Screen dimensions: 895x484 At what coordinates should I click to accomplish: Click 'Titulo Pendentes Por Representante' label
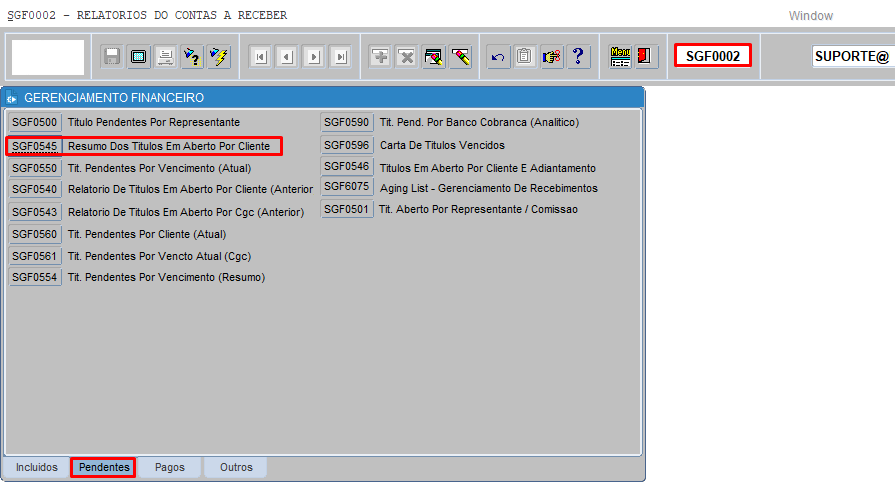tap(154, 122)
